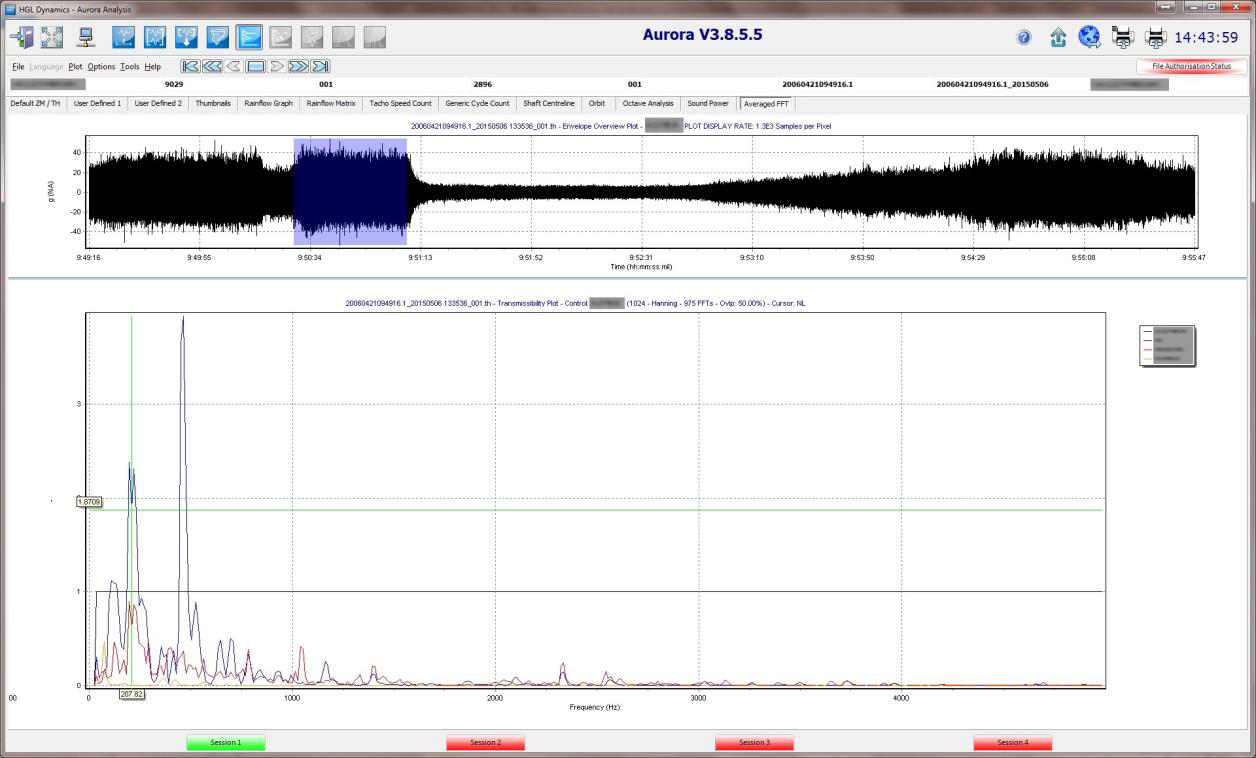Click the File Authorisation Status button

point(1191,66)
